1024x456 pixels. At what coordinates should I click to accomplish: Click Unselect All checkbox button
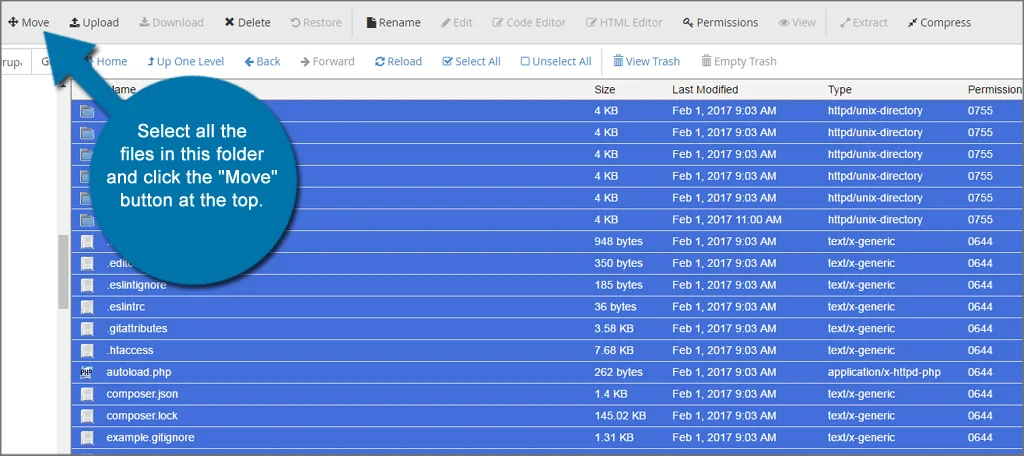556,61
